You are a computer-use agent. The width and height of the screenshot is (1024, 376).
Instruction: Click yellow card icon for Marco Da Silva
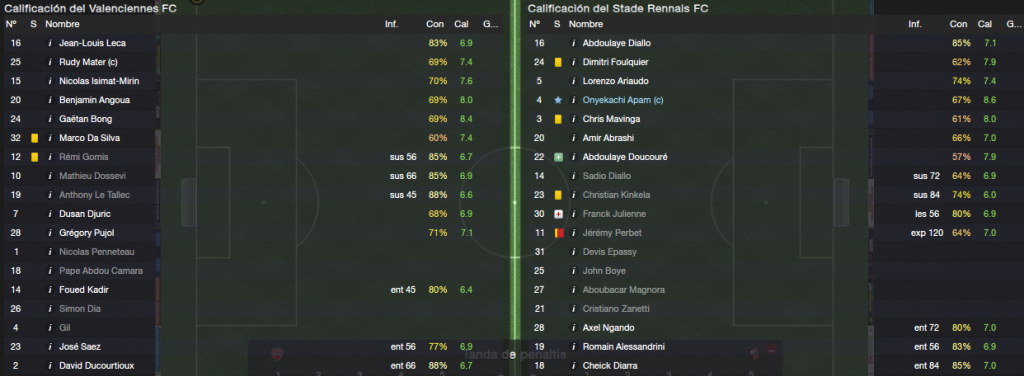34,138
